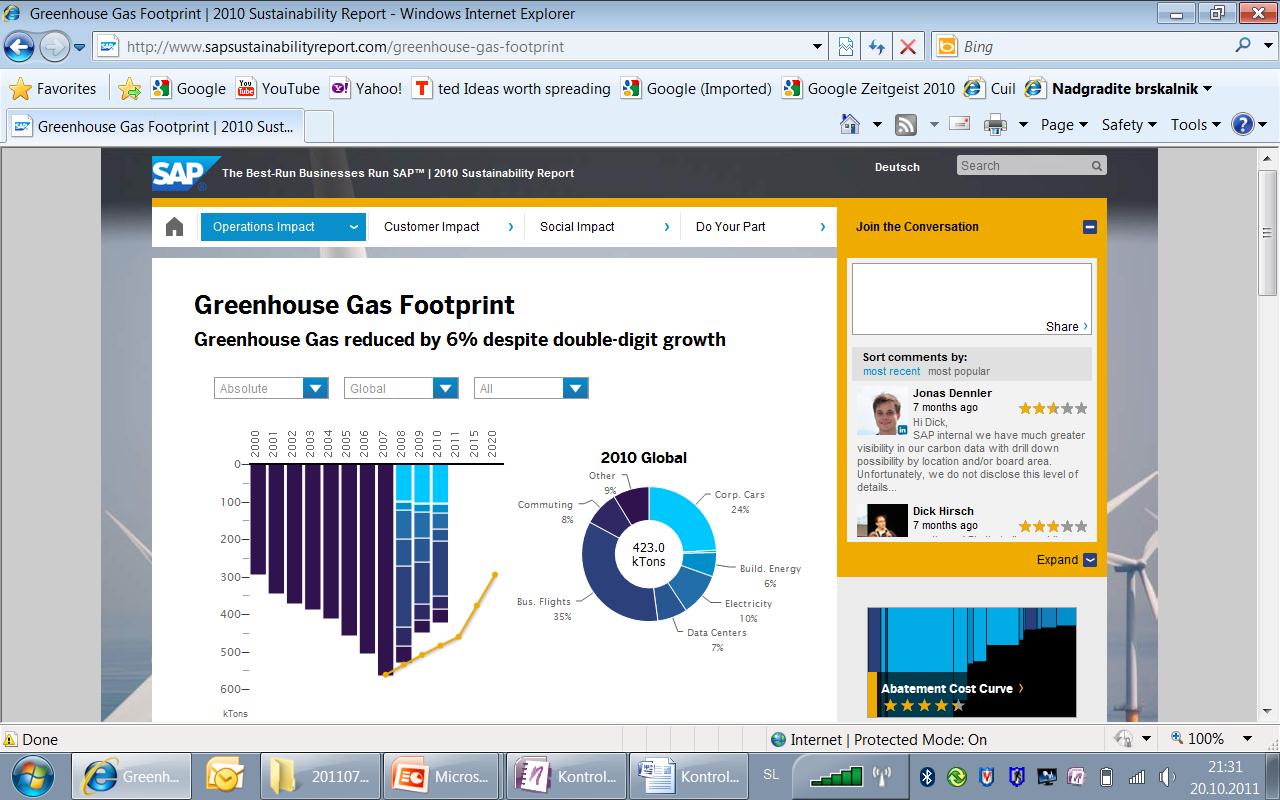1280x800 pixels.
Task: Open a new blank tab
Action: click(x=318, y=127)
